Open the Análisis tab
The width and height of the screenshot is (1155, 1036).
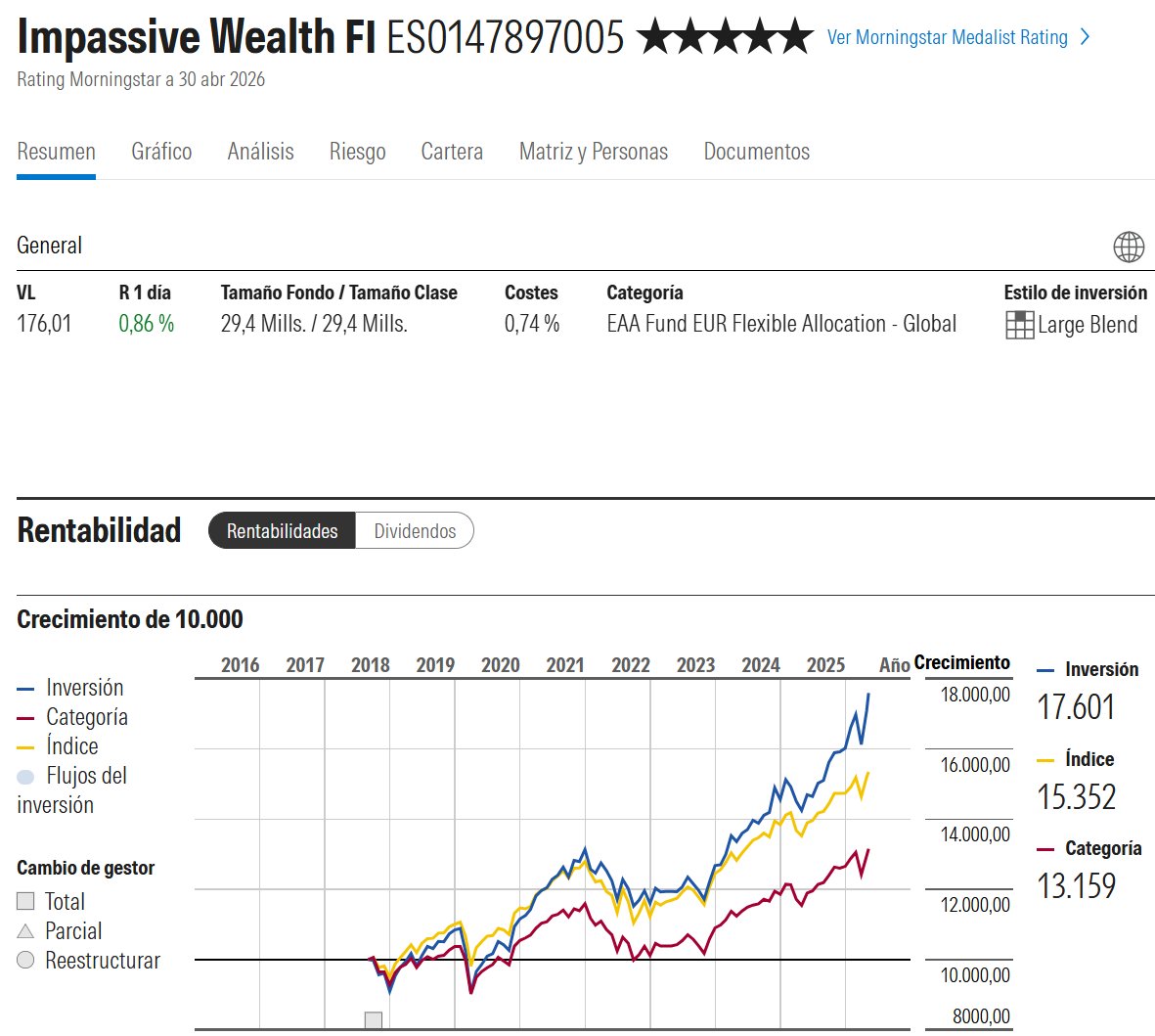pyautogui.click(x=261, y=152)
